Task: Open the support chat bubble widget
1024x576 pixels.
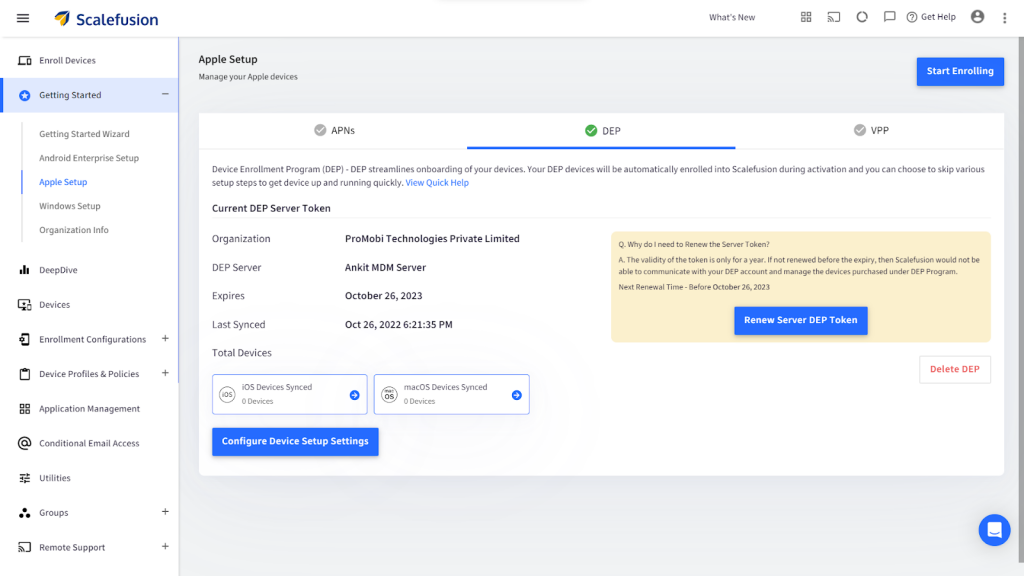Action: (x=994, y=530)
